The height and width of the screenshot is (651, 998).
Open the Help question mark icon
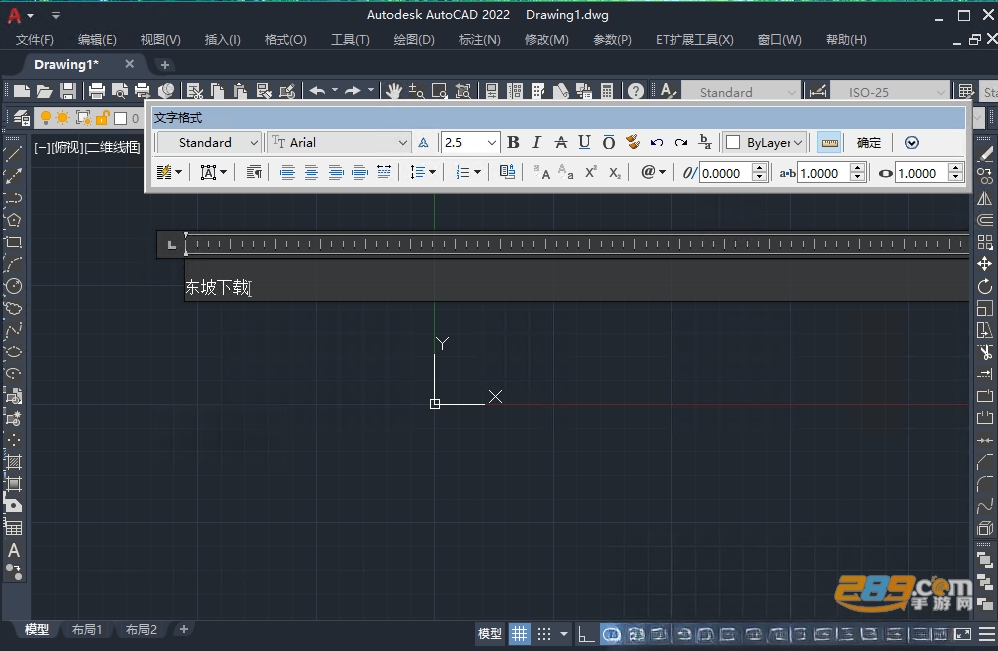pos(635,91)
